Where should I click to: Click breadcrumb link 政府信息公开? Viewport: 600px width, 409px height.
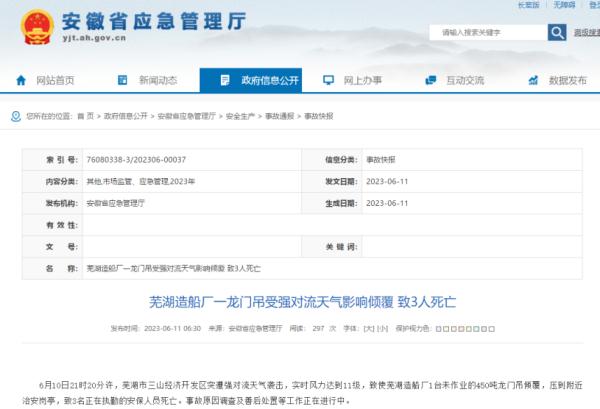126,116
